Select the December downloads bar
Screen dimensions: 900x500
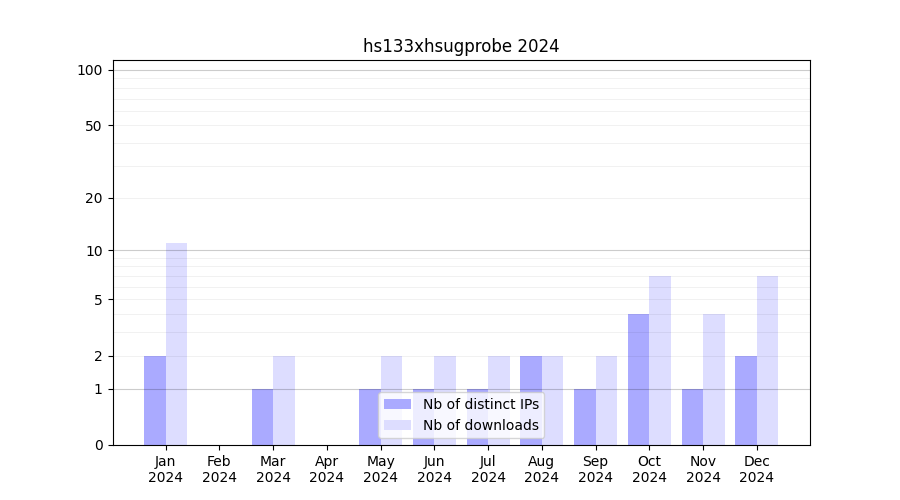767,360
